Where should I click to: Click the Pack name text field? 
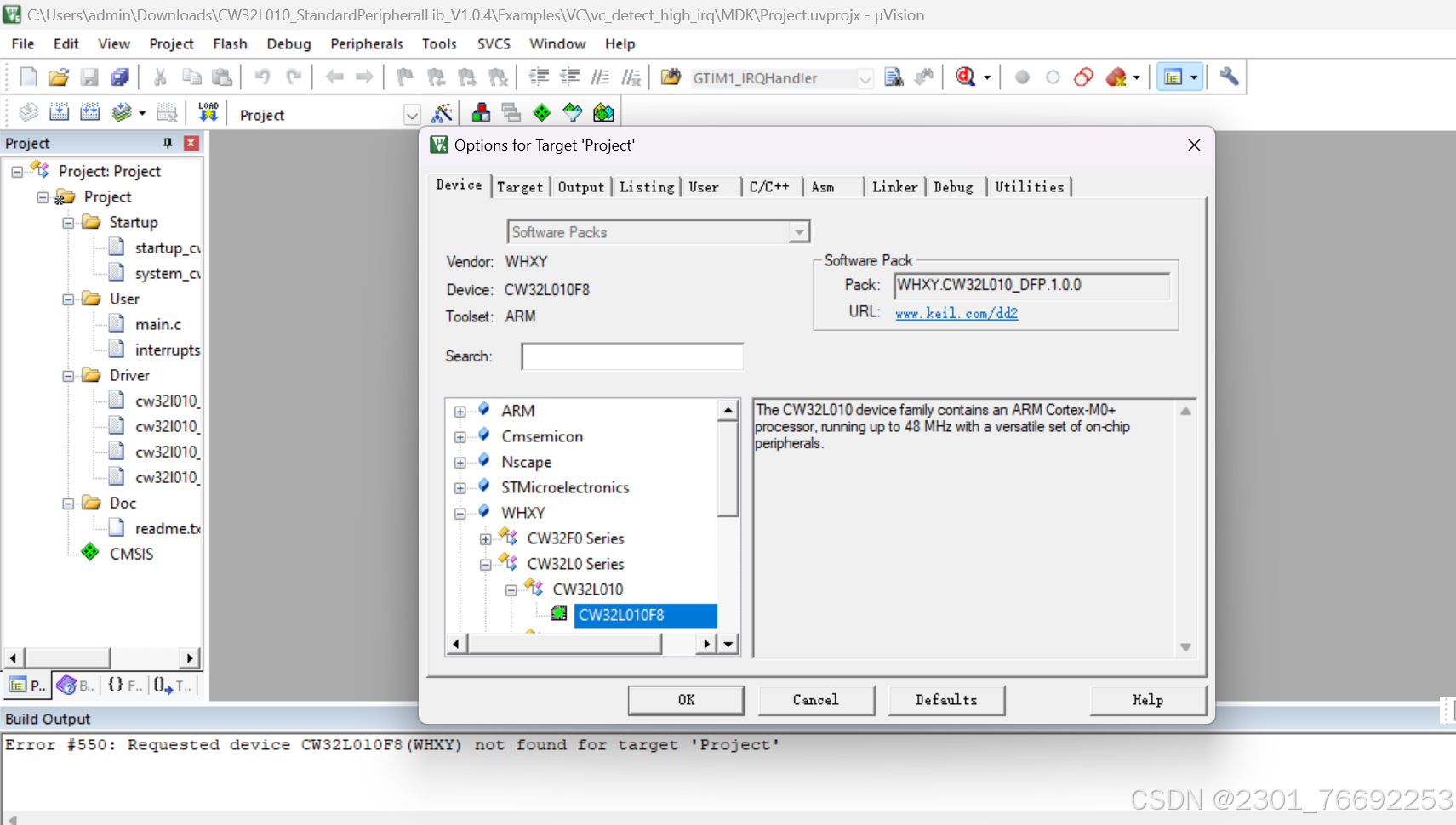point(1032,285)
